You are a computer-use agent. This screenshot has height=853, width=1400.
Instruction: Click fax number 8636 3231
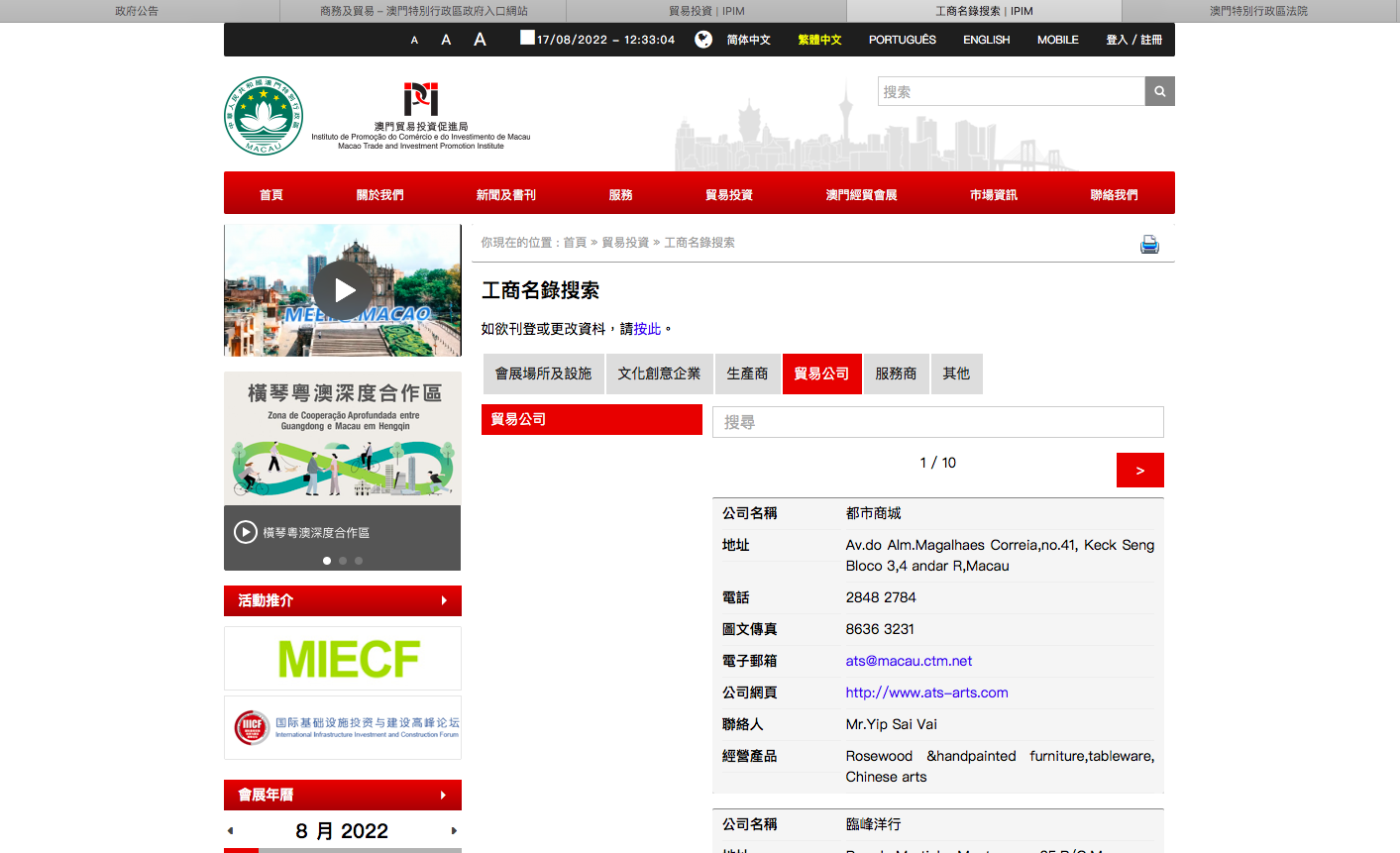880,629
